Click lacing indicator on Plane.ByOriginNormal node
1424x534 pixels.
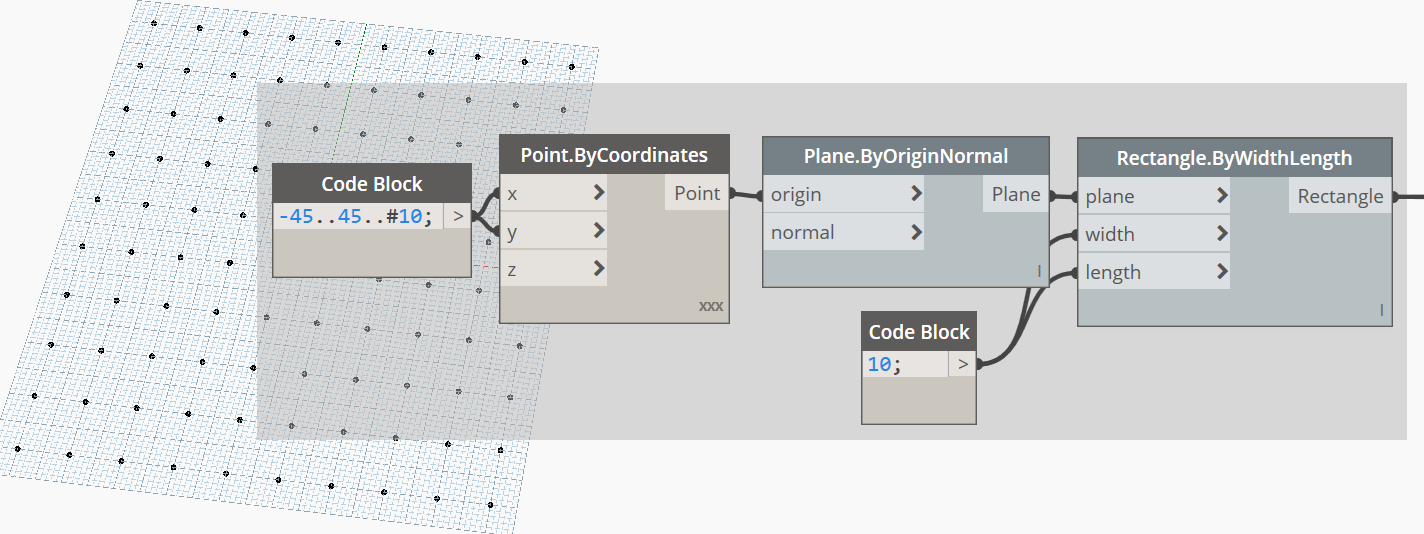(1039, 271)
